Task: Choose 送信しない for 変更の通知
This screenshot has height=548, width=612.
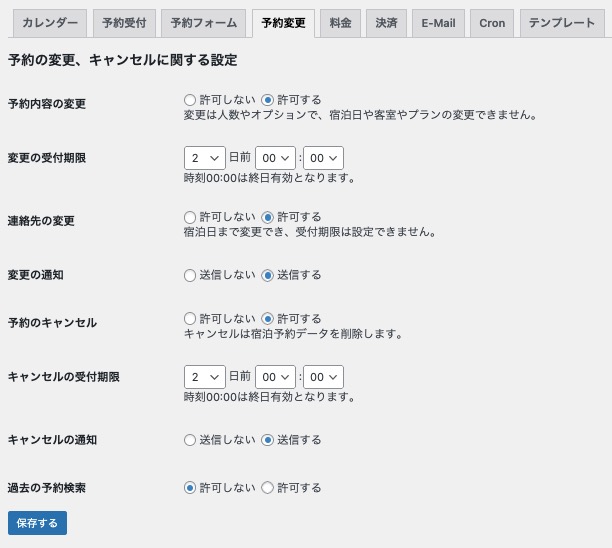Action: [x=190, y=276]
